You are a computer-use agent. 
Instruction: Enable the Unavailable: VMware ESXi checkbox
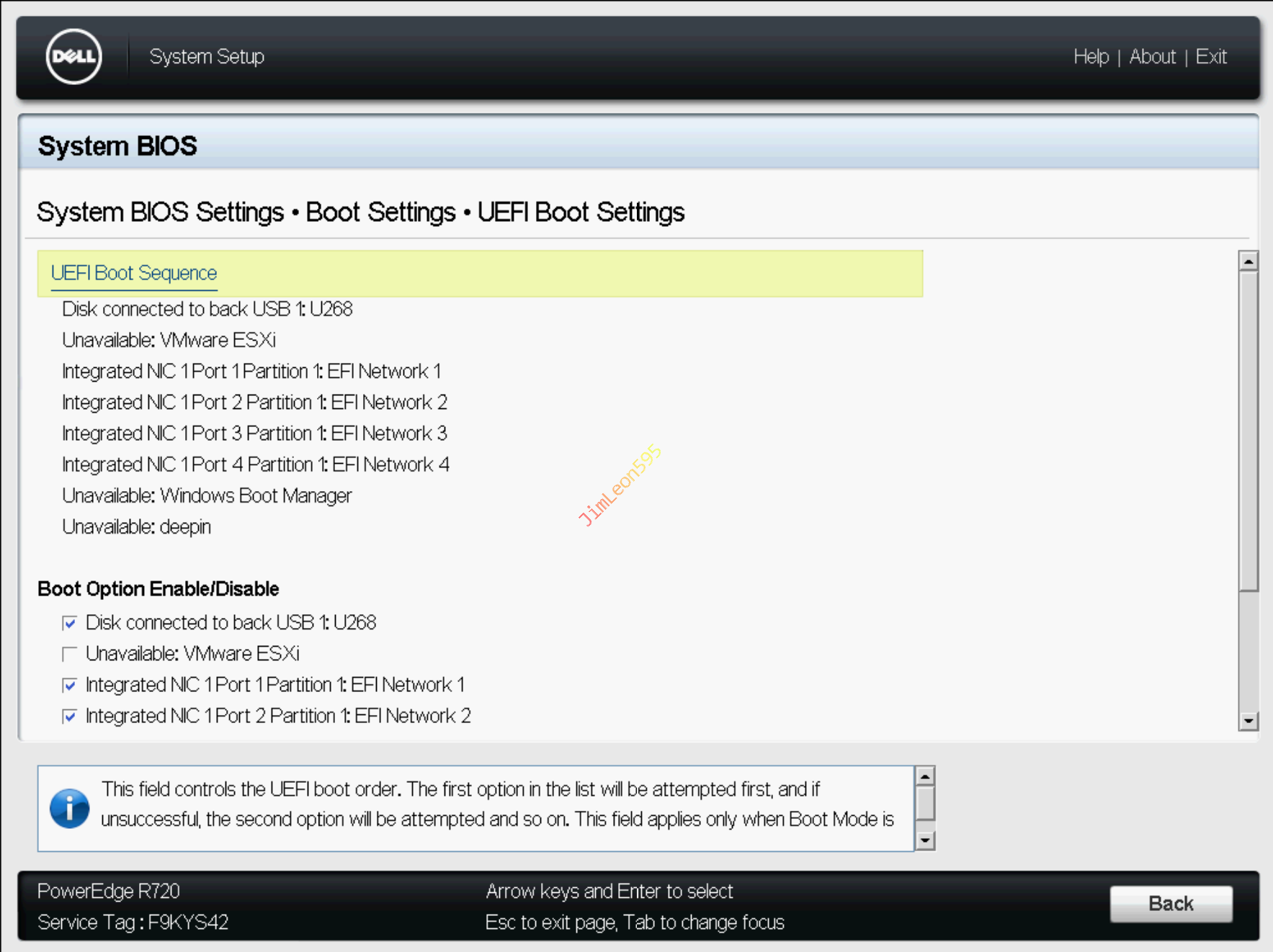coord(70,654)
